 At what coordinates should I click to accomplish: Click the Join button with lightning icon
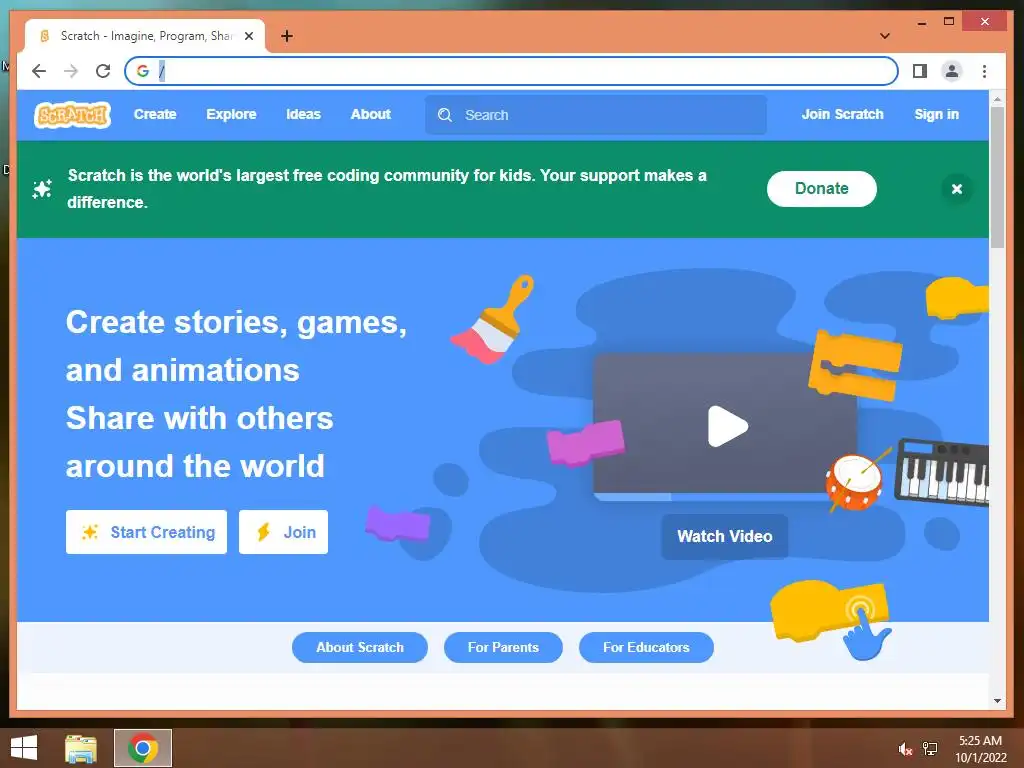283,532
